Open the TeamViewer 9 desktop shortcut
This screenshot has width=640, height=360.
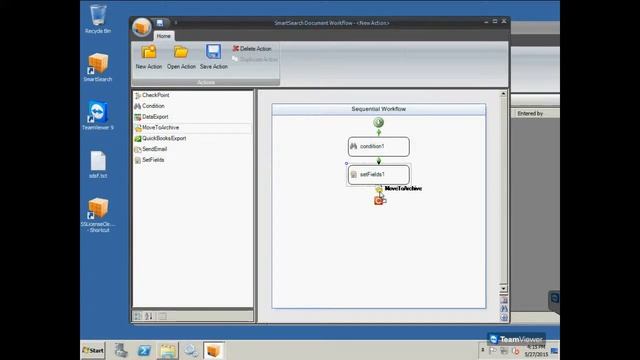point(98,116)
